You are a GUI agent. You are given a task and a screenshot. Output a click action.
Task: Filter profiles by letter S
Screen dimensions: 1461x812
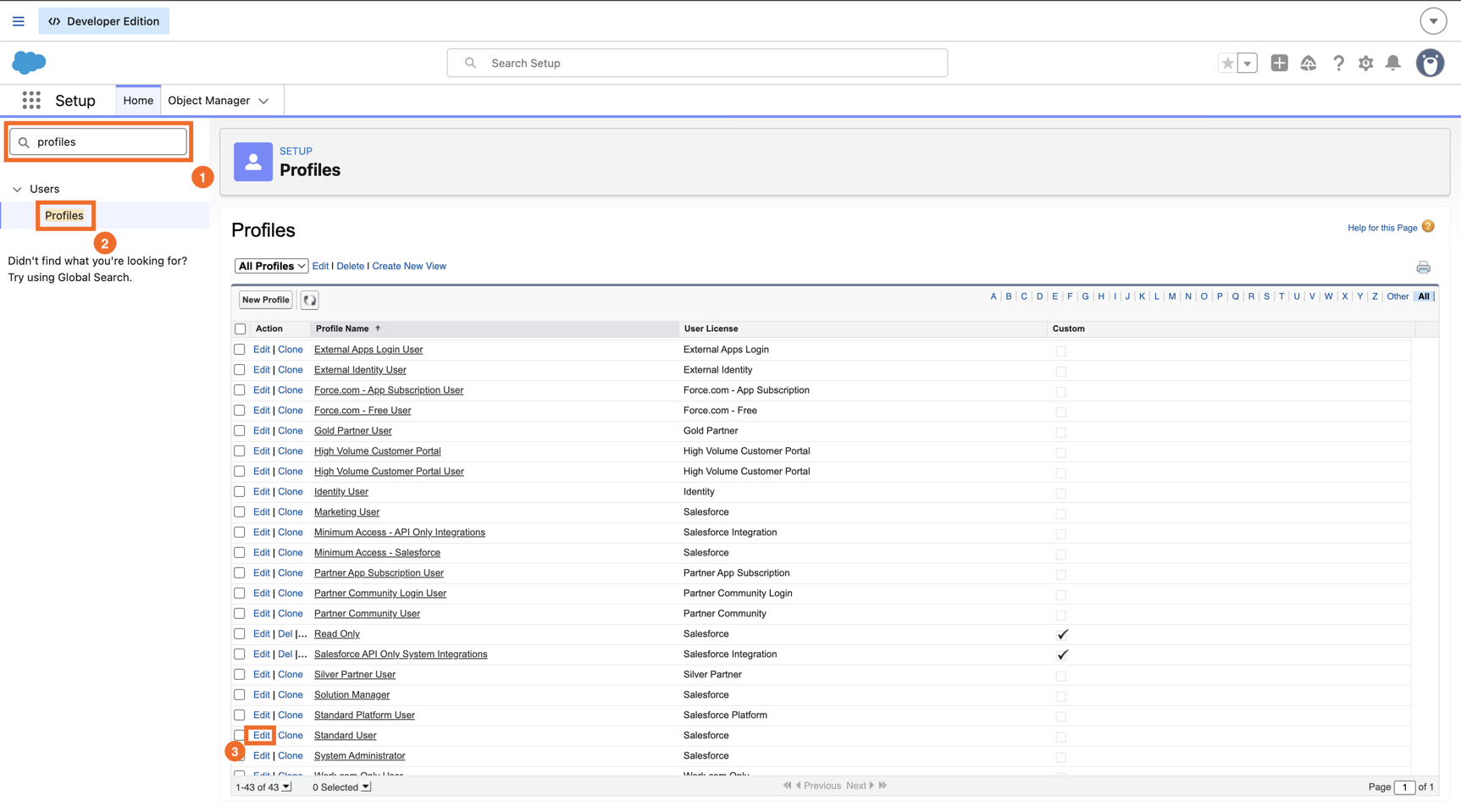[1266, 296]
